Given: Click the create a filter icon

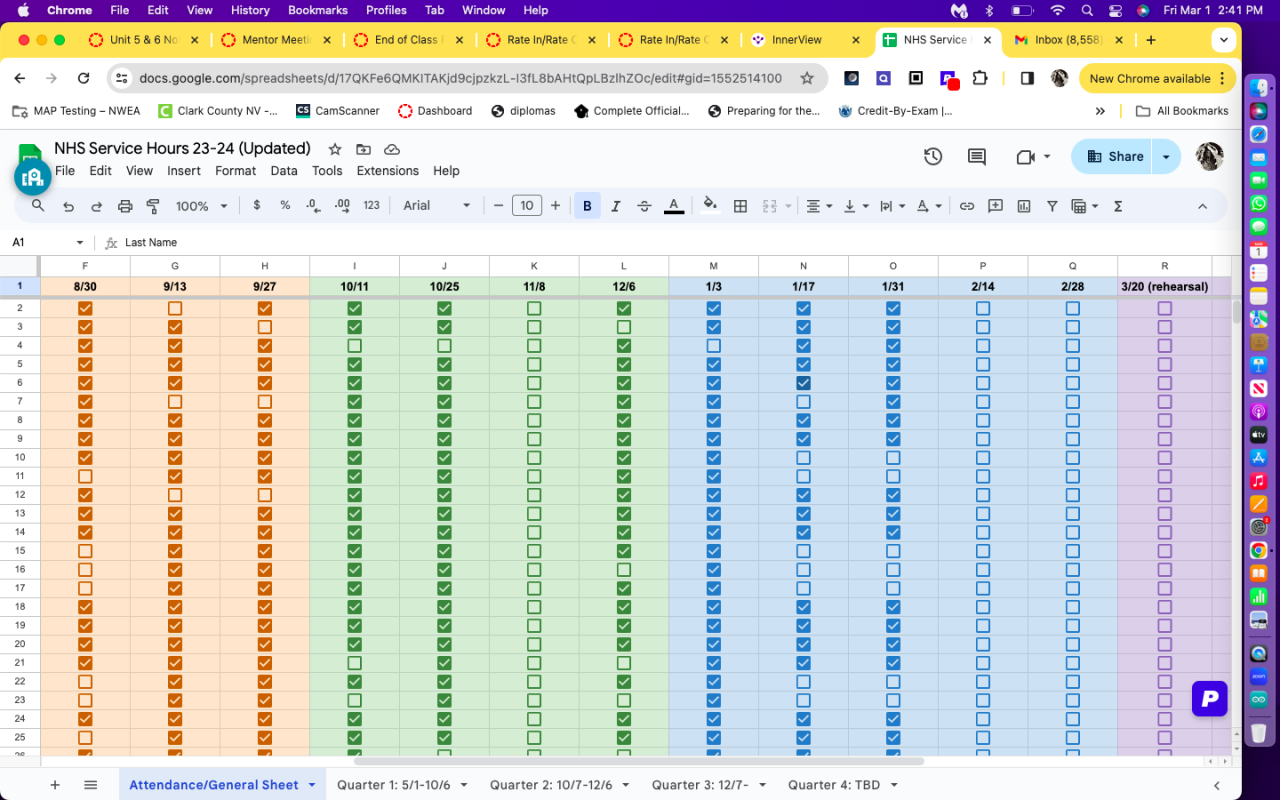Looking at the screenshot, I should (1052, 206).
